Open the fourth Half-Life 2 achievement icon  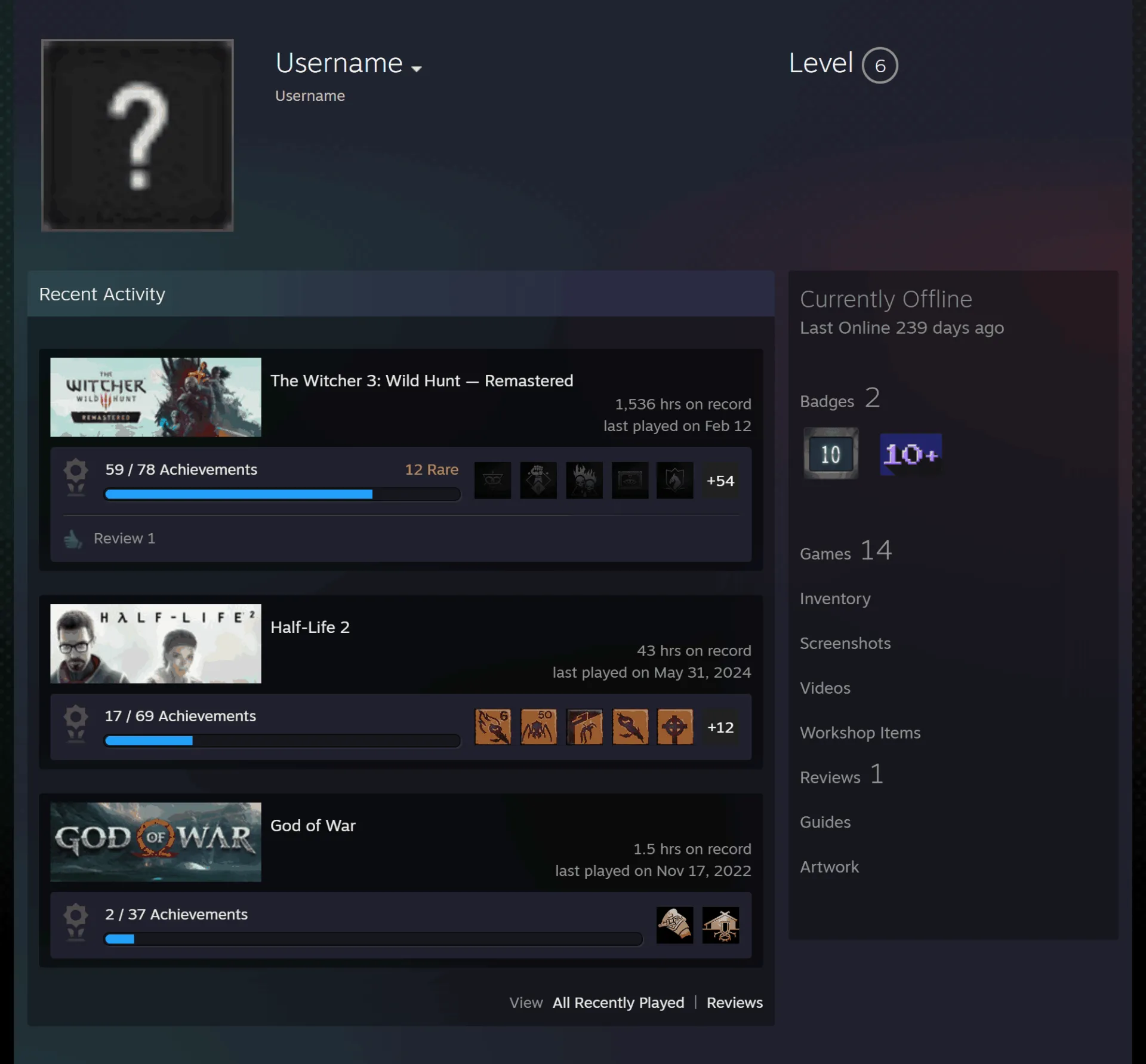[x=630, y=727]
